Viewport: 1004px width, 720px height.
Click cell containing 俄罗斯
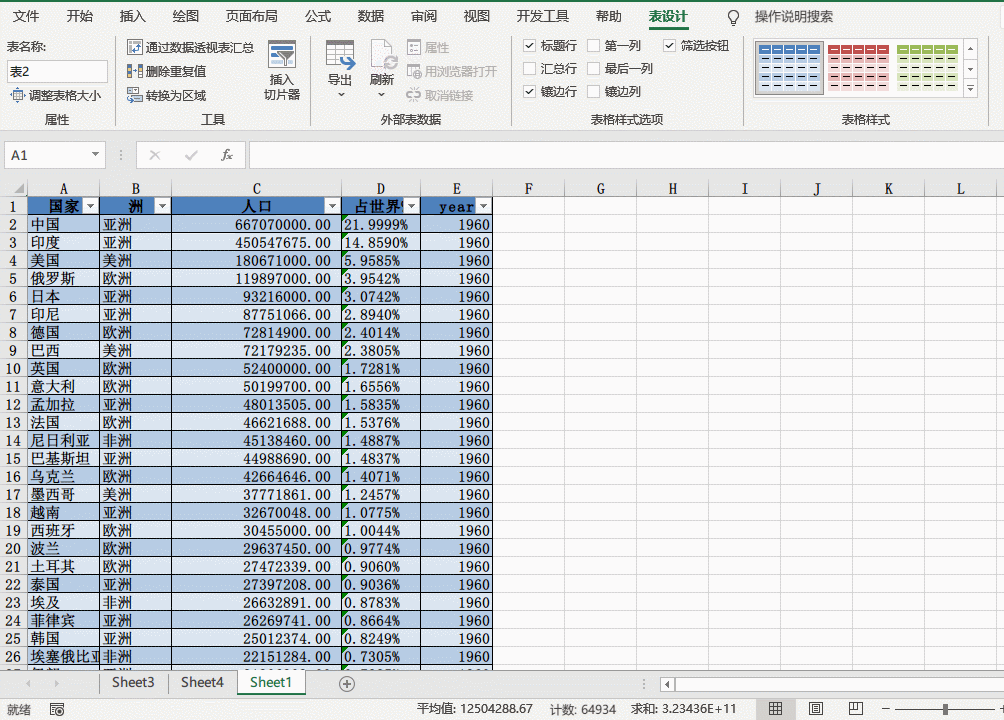tap(63, 279)
